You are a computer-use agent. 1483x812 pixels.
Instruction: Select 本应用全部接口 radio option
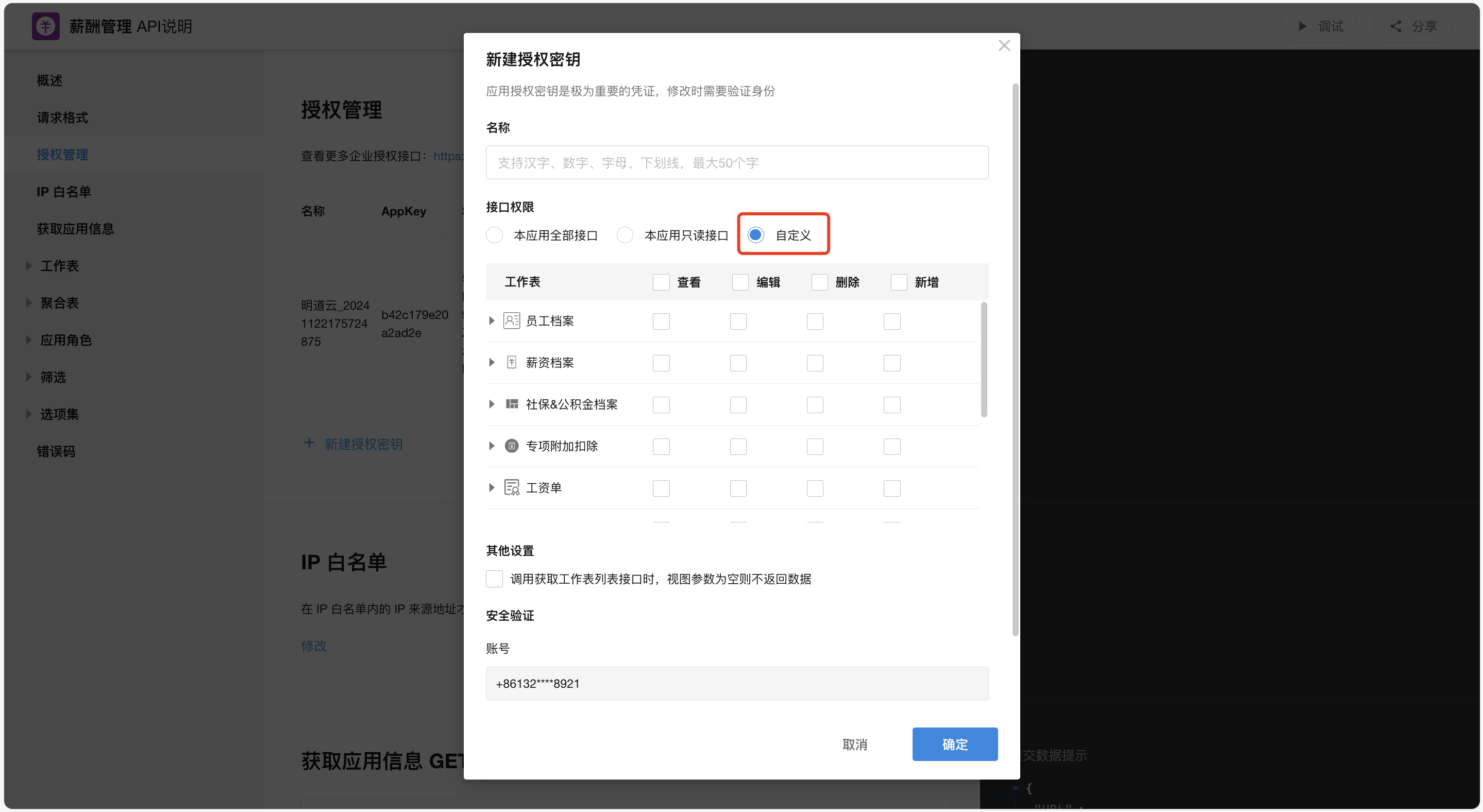click(x=495, y=235)
